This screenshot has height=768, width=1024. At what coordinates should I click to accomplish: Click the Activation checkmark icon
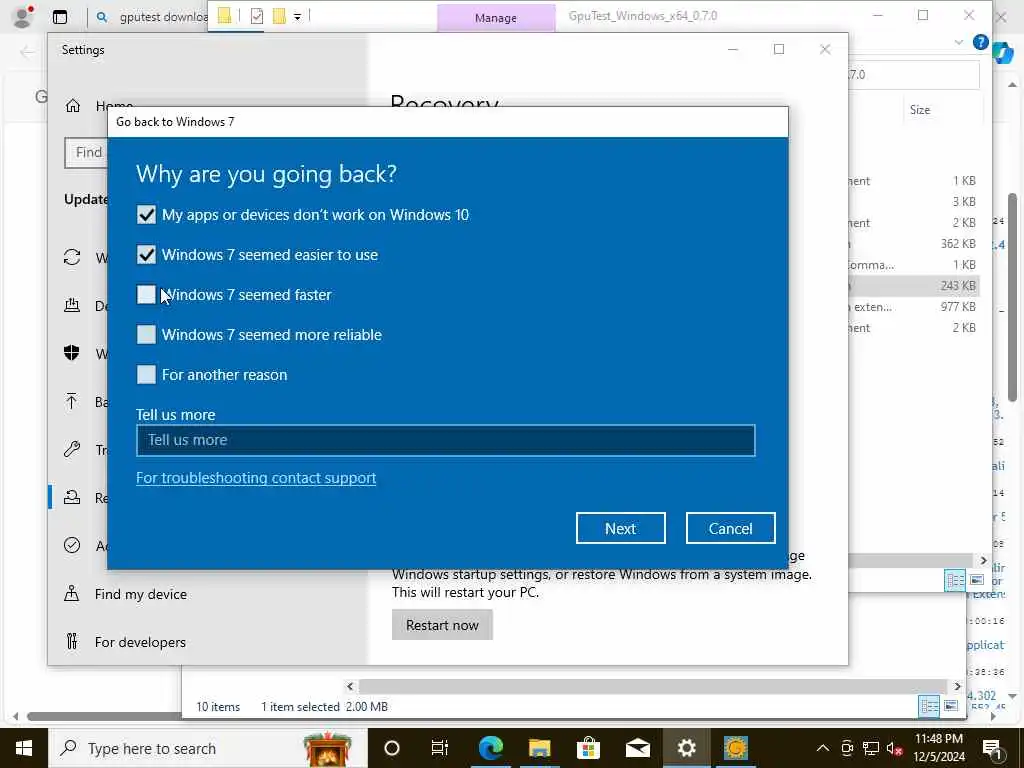tap(72, 545)
